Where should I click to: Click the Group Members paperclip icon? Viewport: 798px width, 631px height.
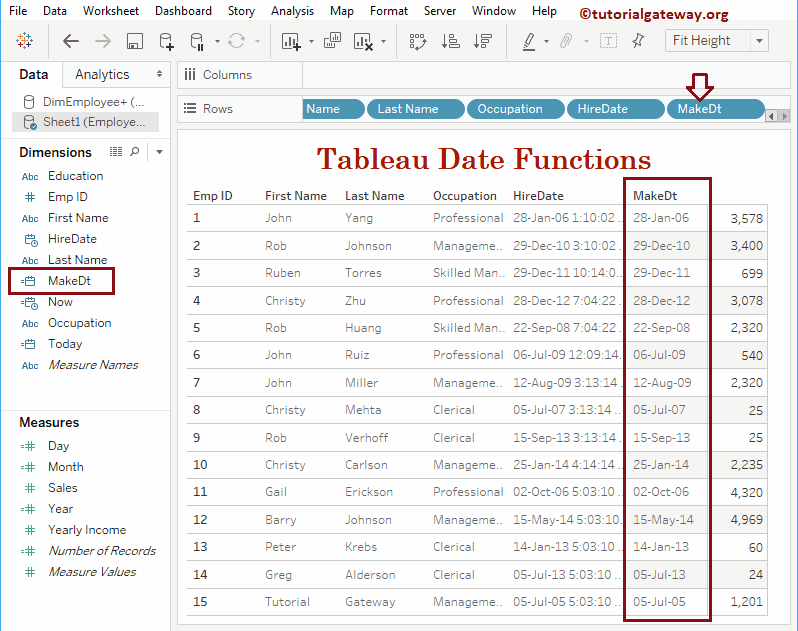click(566, 41)
